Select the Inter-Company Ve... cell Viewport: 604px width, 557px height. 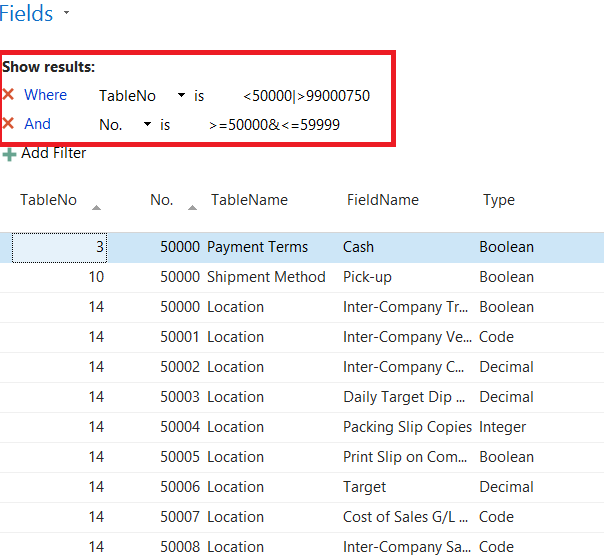pos(407,337)
